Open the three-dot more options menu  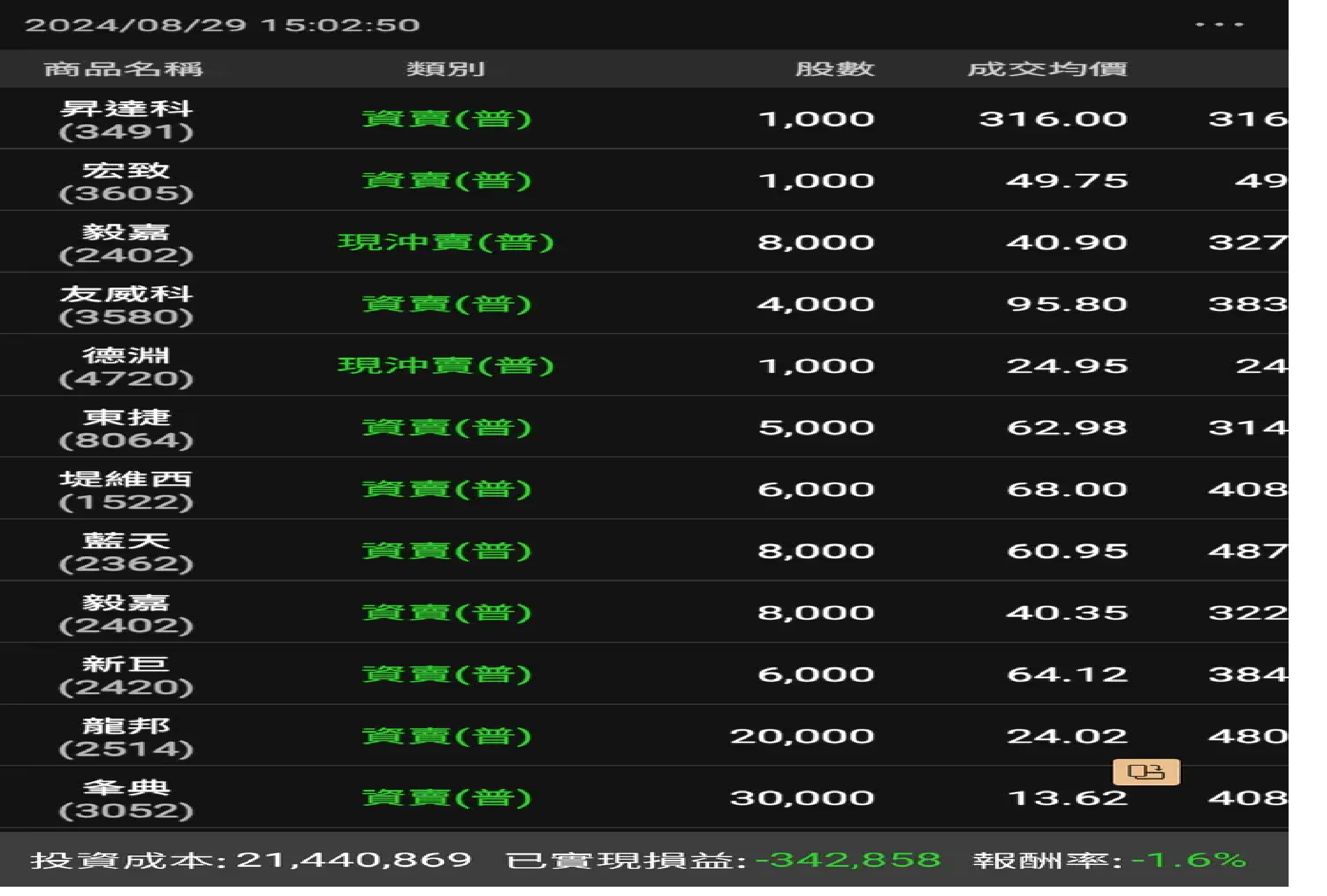pyautogui.click(x=1219, y=25)
